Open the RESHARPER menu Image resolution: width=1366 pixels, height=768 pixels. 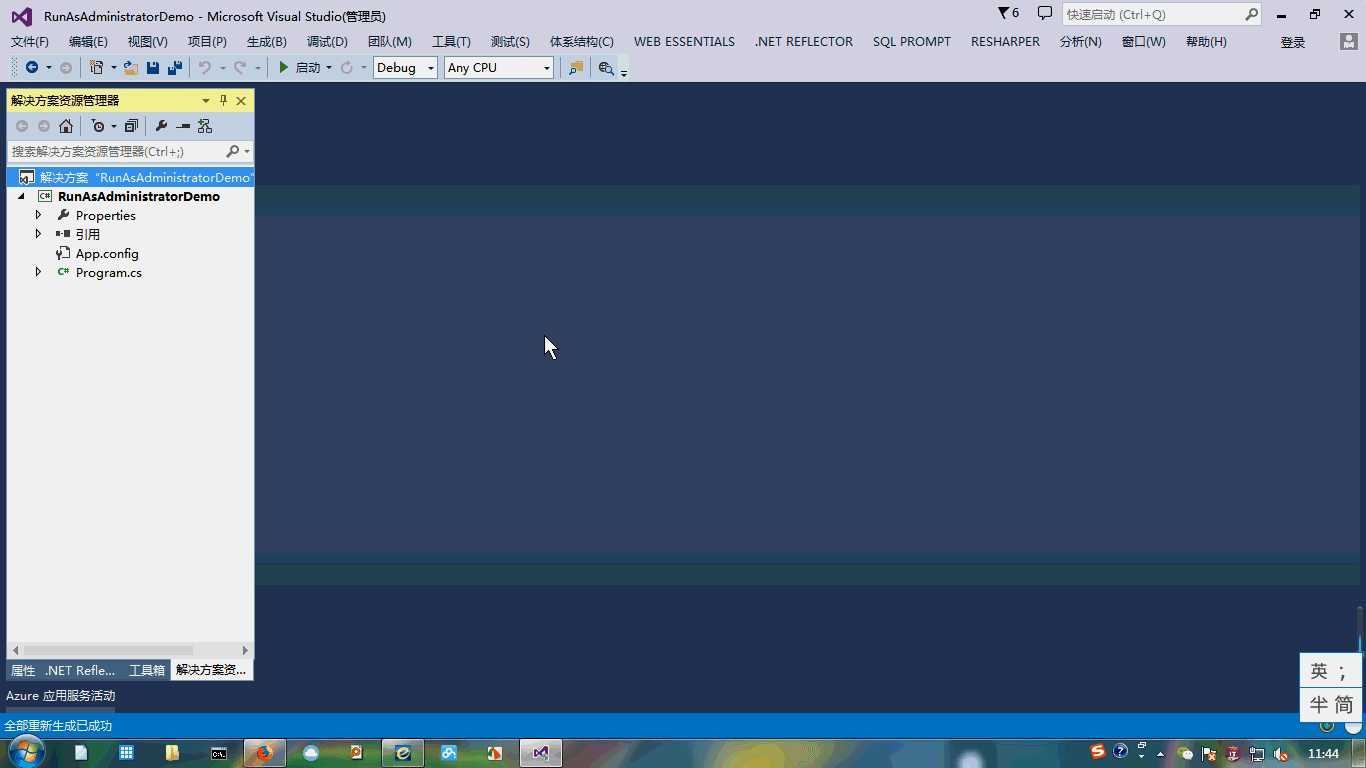[x=1005, y=42]
